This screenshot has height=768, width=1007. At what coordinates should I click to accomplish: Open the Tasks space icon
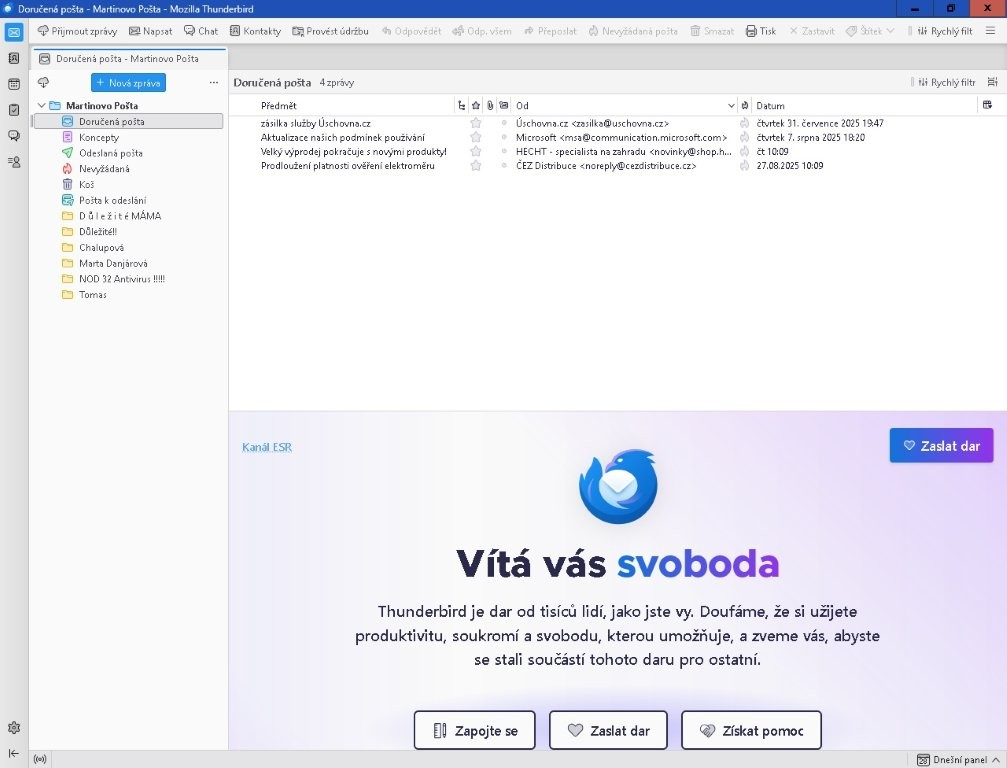point(14,110)
